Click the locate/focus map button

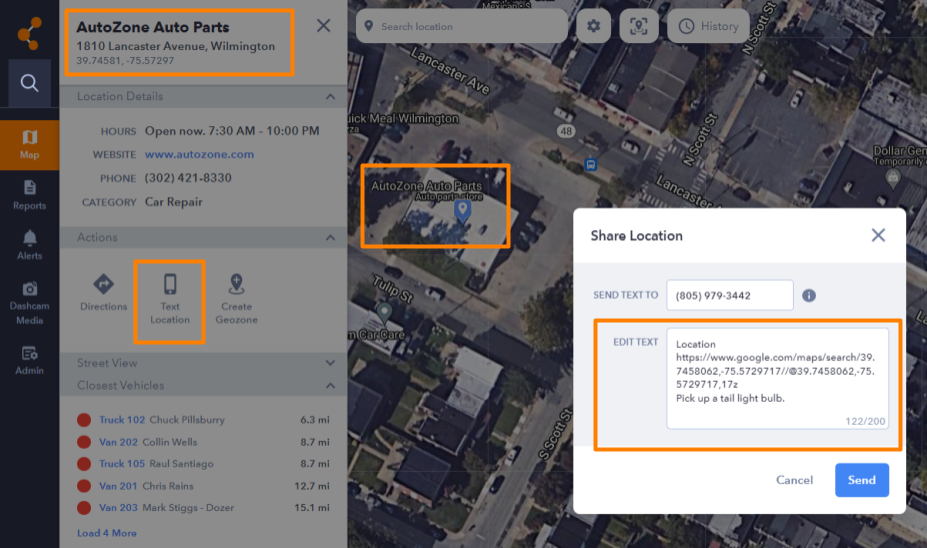638,26
